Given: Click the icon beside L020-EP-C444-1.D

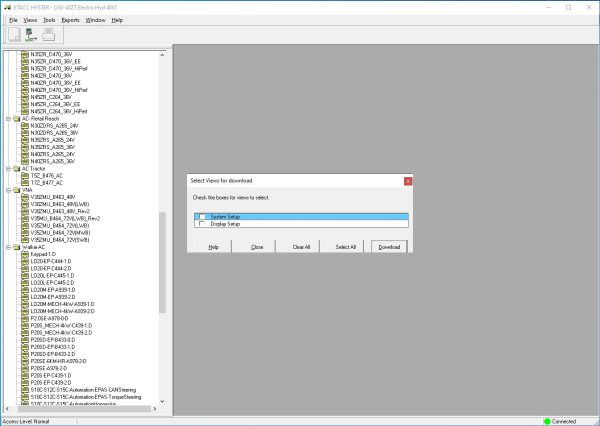Looking at the screenshot, I should pos(25,261).
